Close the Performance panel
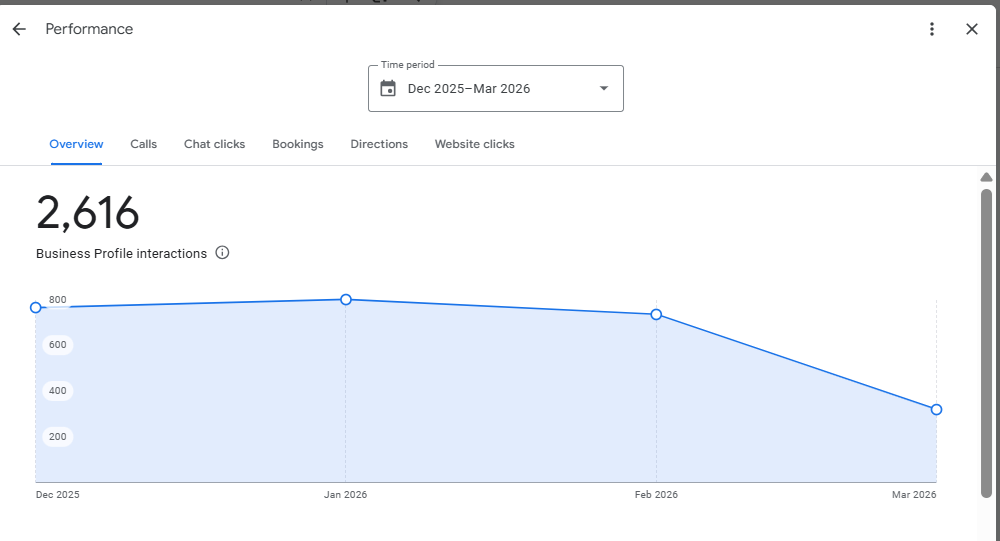1000x541 pixels. (x=972, y=29)
